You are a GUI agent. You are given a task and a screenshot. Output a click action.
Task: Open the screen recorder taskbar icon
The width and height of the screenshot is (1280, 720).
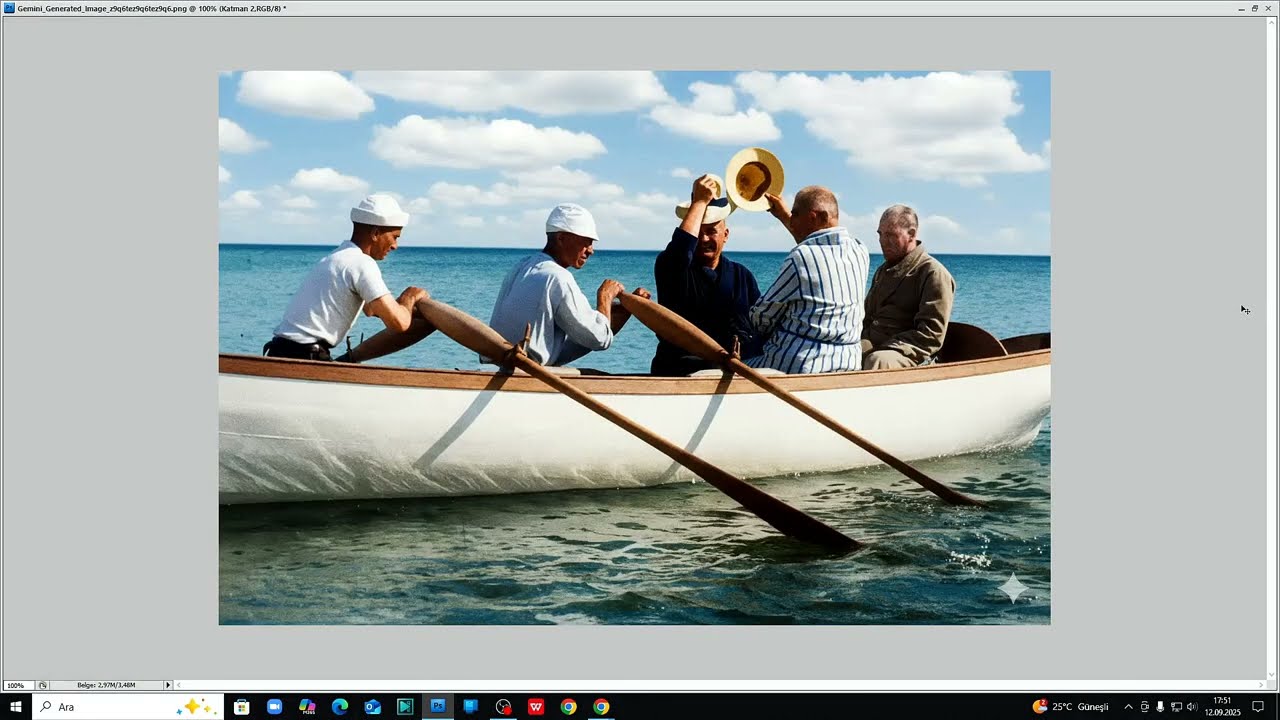coord(503,707)
